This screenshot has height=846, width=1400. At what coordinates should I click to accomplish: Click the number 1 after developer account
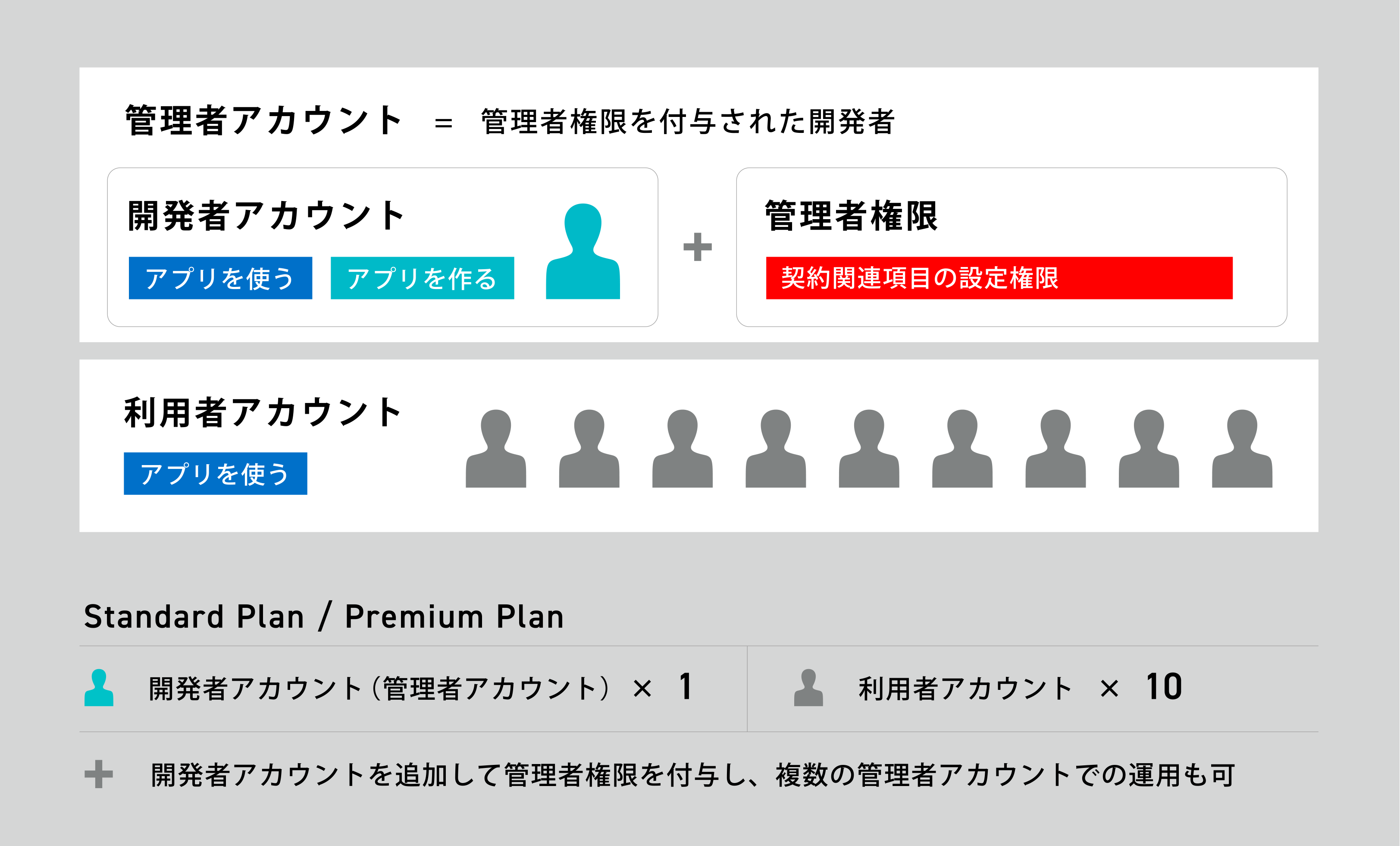[x=686, y=687]
